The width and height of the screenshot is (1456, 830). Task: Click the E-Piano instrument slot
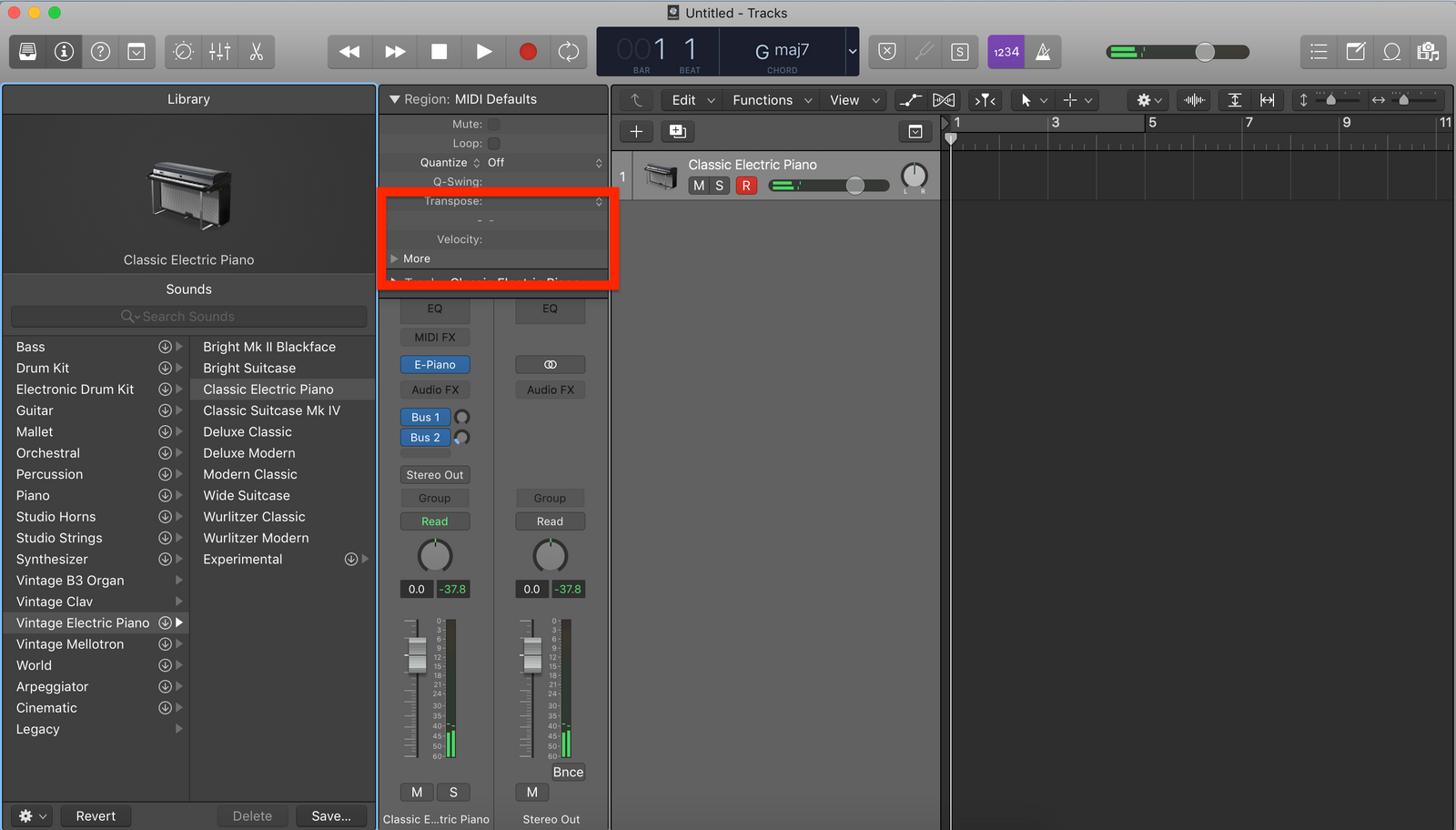pos(435,365)
